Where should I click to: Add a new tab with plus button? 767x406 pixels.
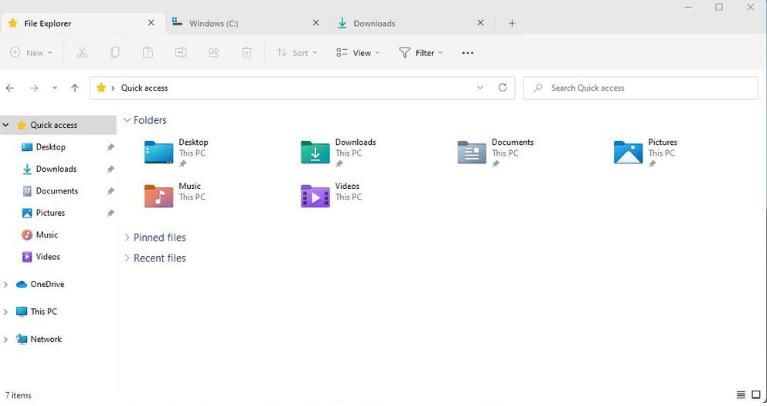click(512, 23)
